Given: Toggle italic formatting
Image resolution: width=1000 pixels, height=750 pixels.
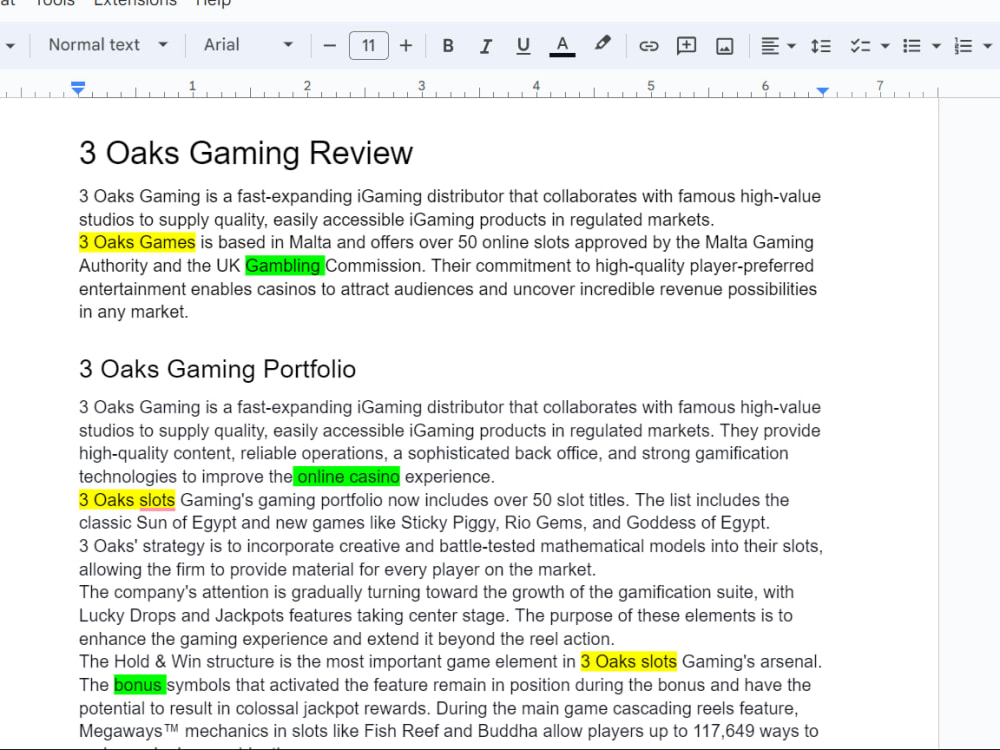Looking at the screenshot, I should coord(485,46).
